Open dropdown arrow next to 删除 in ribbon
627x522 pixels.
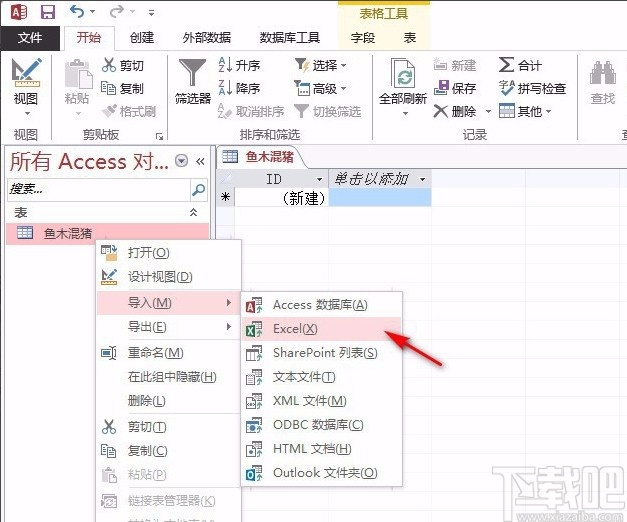(x=488, y=111)
